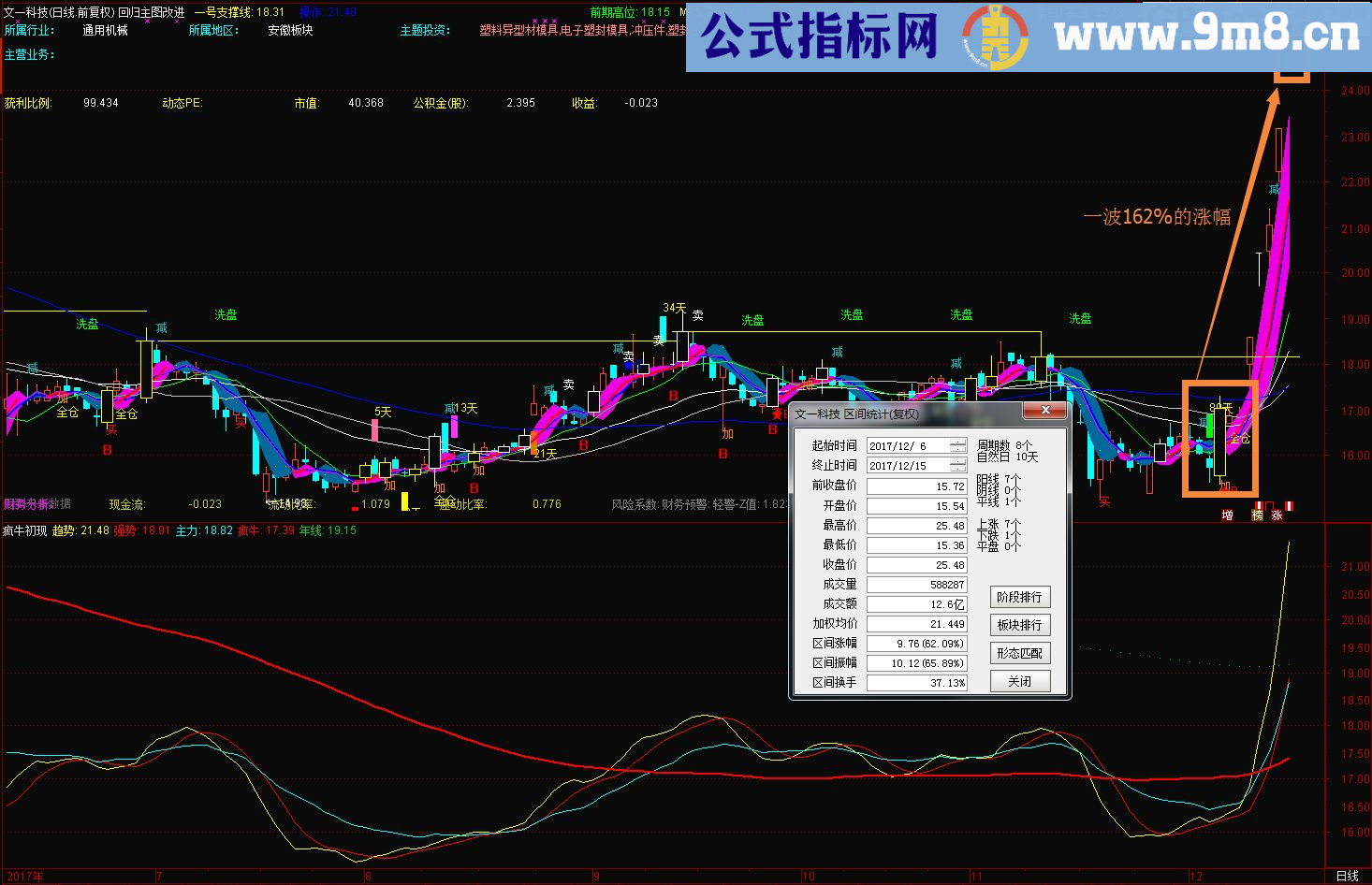Viewport: 1372px width, 885px height.
Task: Click the 主力: 18.82 indicator value
Action: [204, 530]
